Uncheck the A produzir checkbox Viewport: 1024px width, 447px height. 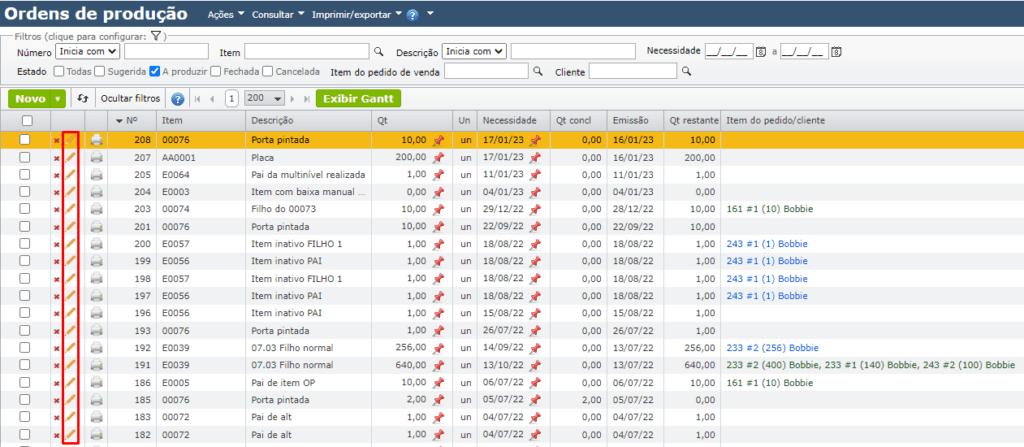[155, 71]
